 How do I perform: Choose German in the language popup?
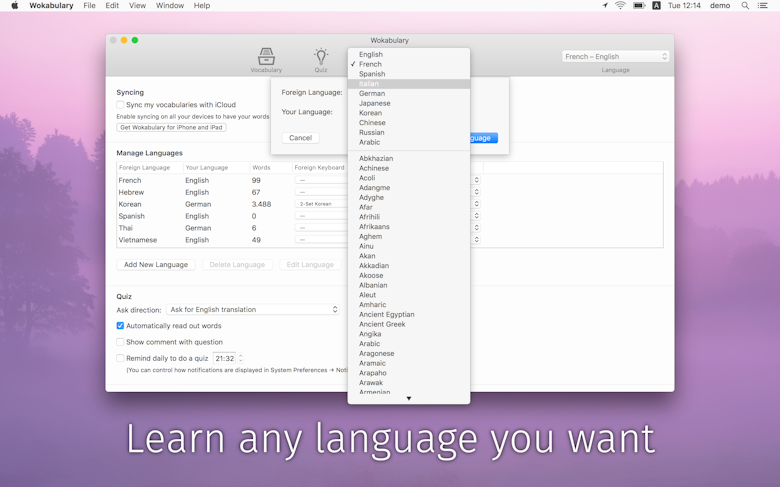tap(409, 94)
